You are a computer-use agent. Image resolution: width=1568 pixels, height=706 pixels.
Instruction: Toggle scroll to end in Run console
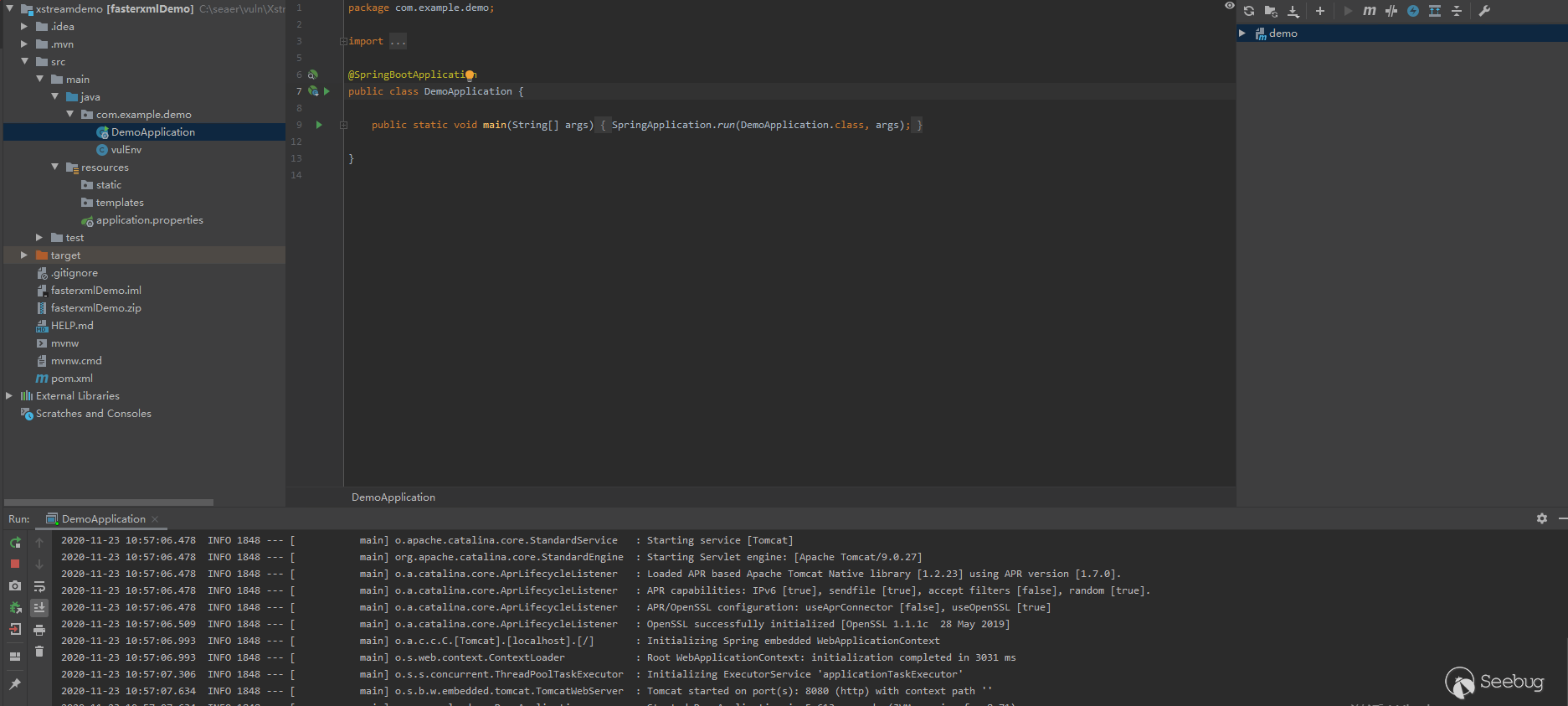39,608
